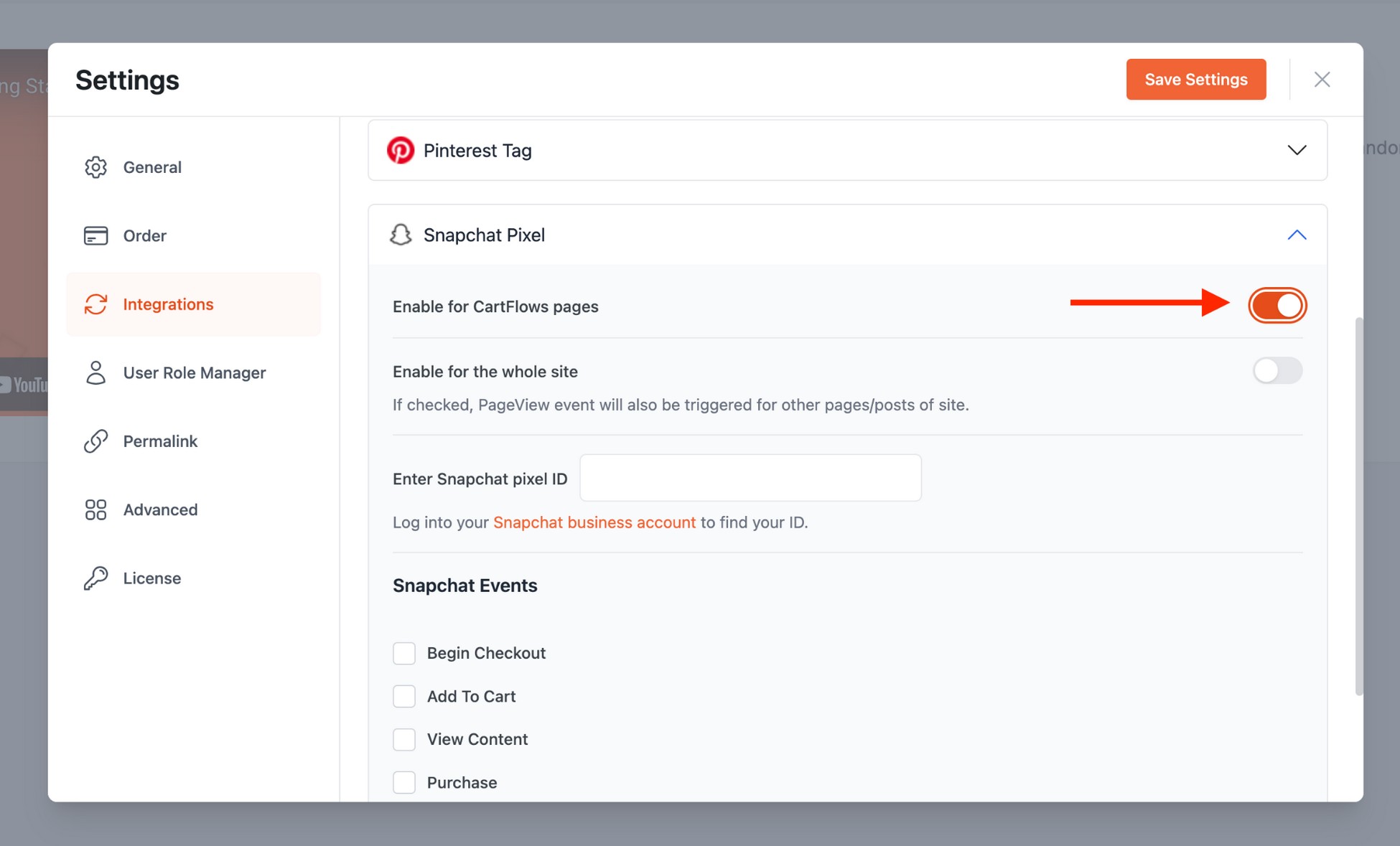
Task: Tick the Add To Cart checkbox
Action: pyautogui.click(x=404, y=696)
